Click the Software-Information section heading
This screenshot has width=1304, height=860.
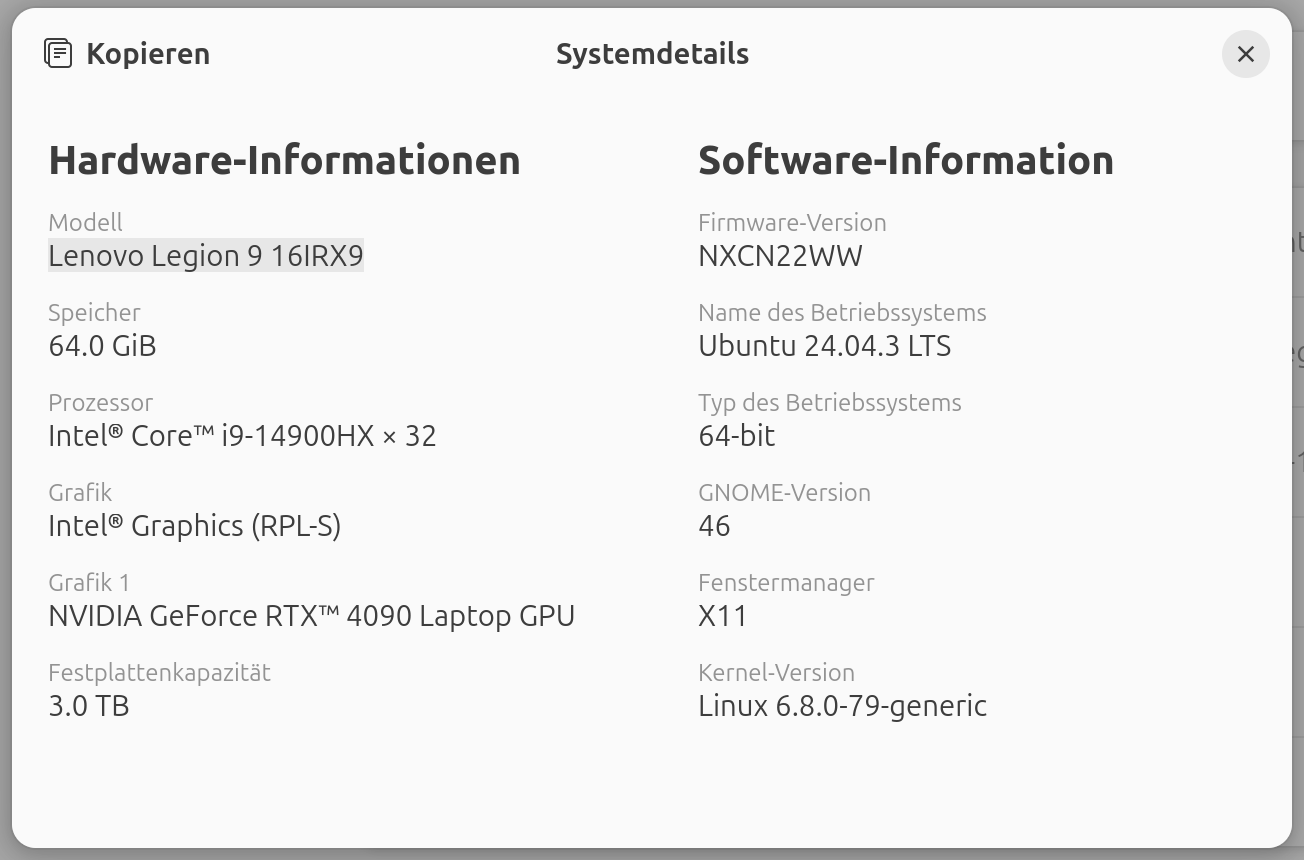point(906,159)
